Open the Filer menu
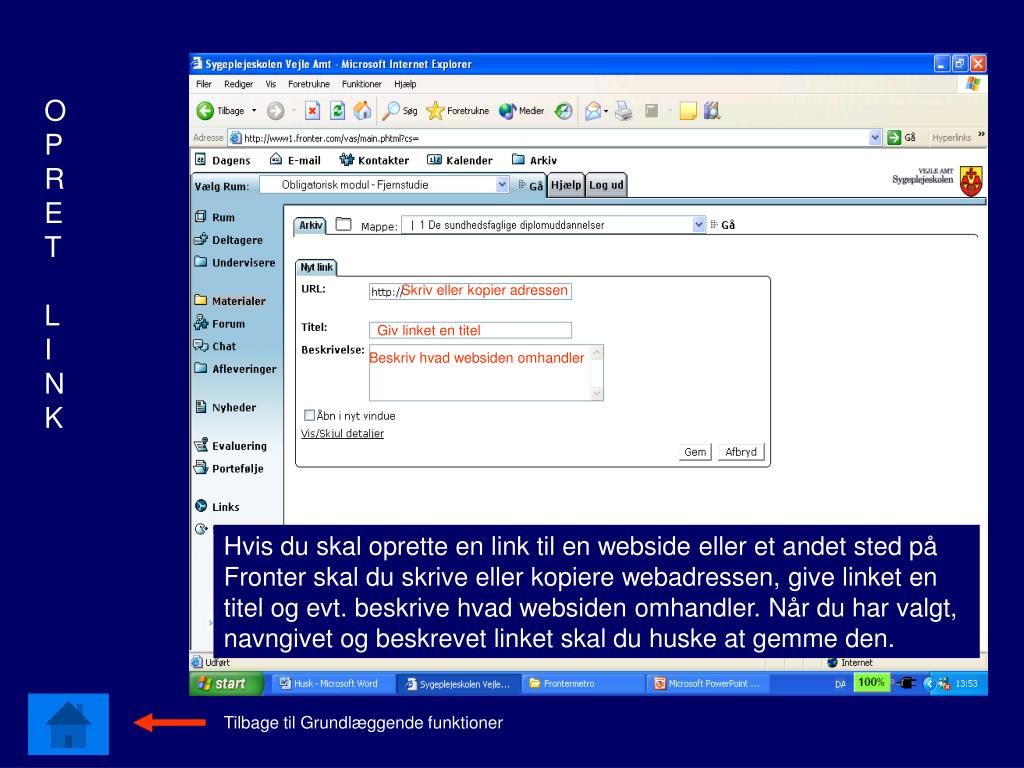The image size is (1024, 768). coord(204,84)
